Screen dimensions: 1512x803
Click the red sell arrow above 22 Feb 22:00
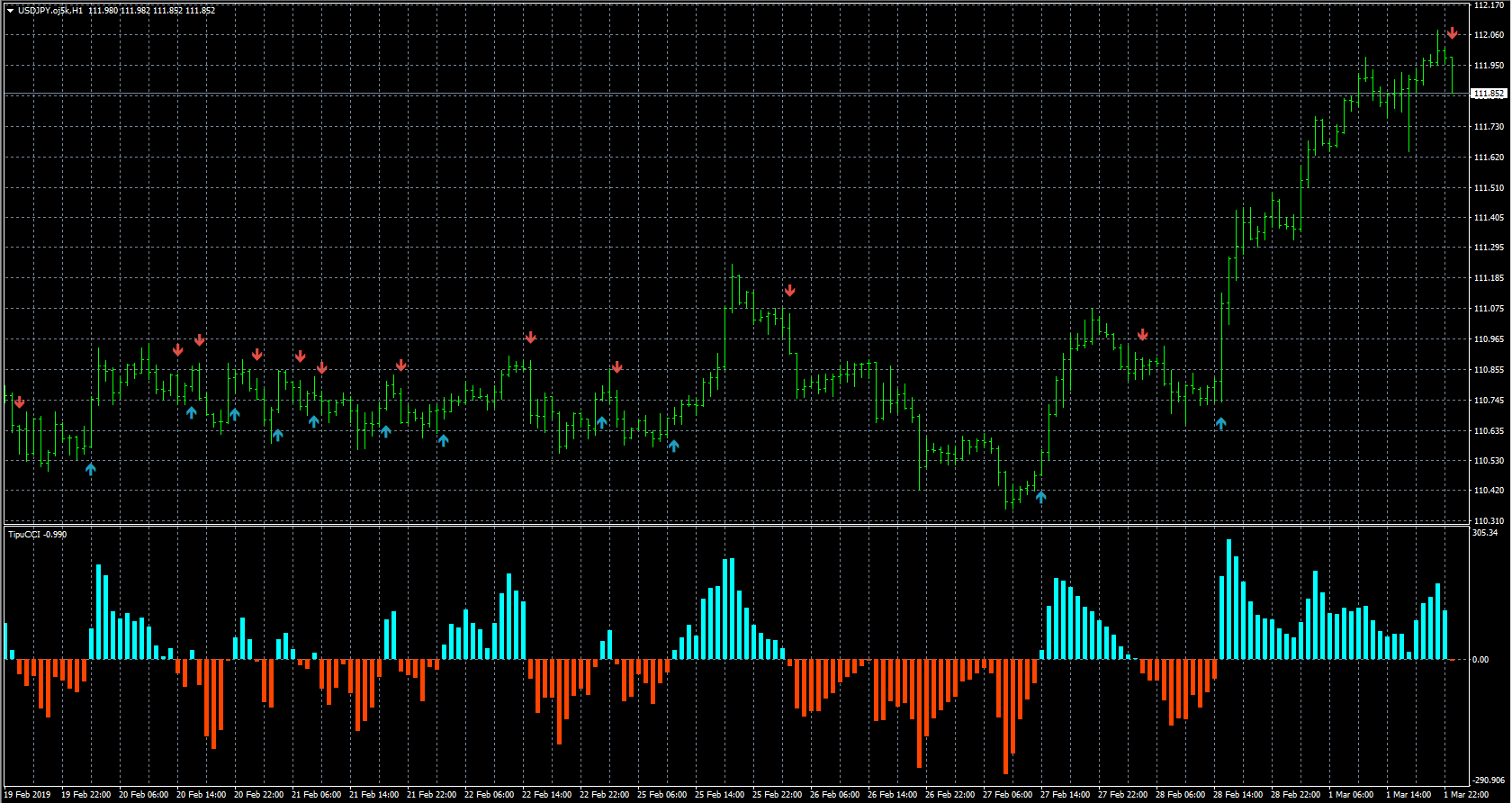point(617,367)
